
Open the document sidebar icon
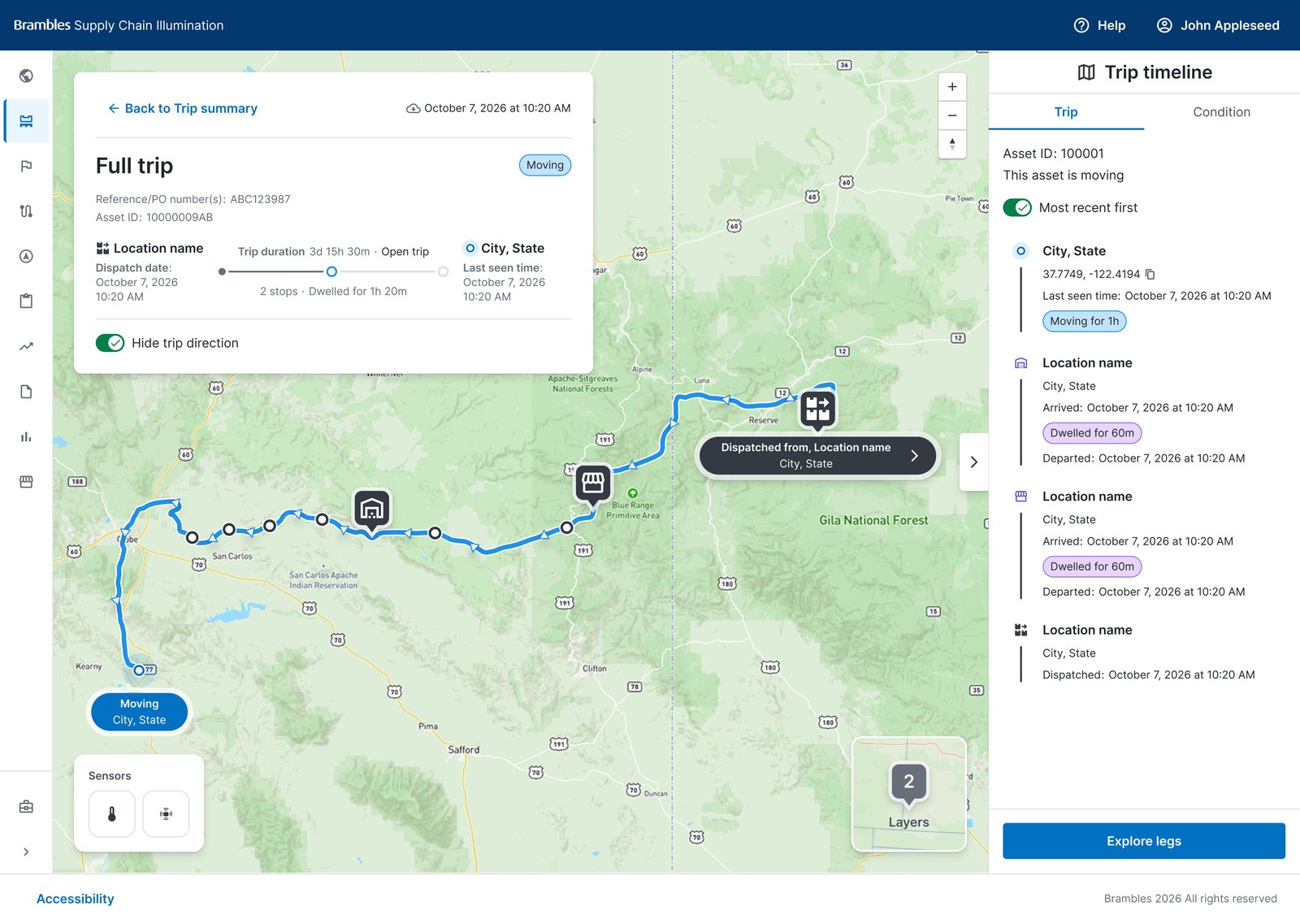pyautogui.click(x=26, y=392)
